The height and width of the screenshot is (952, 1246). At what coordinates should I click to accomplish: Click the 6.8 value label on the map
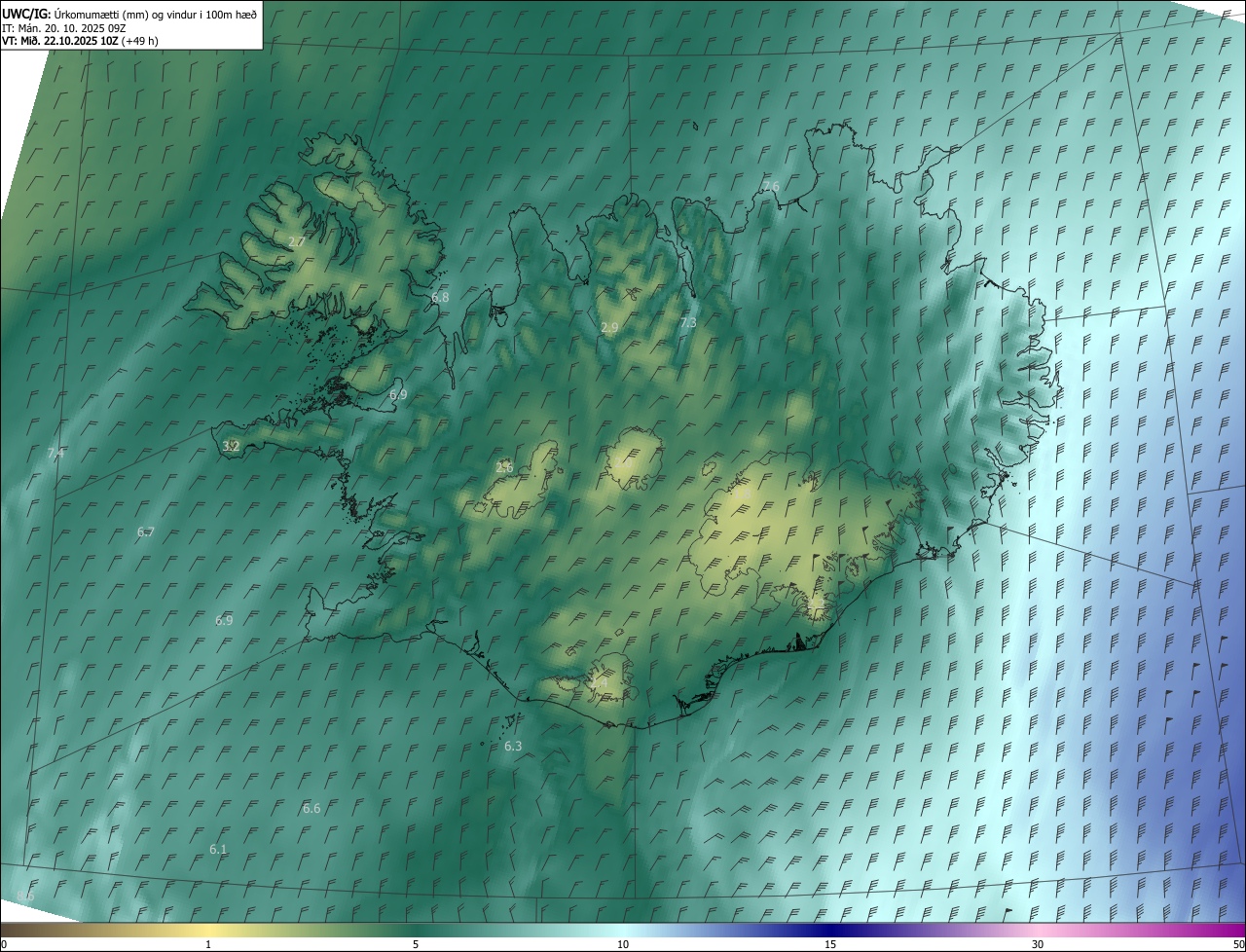tap(440, 297)
